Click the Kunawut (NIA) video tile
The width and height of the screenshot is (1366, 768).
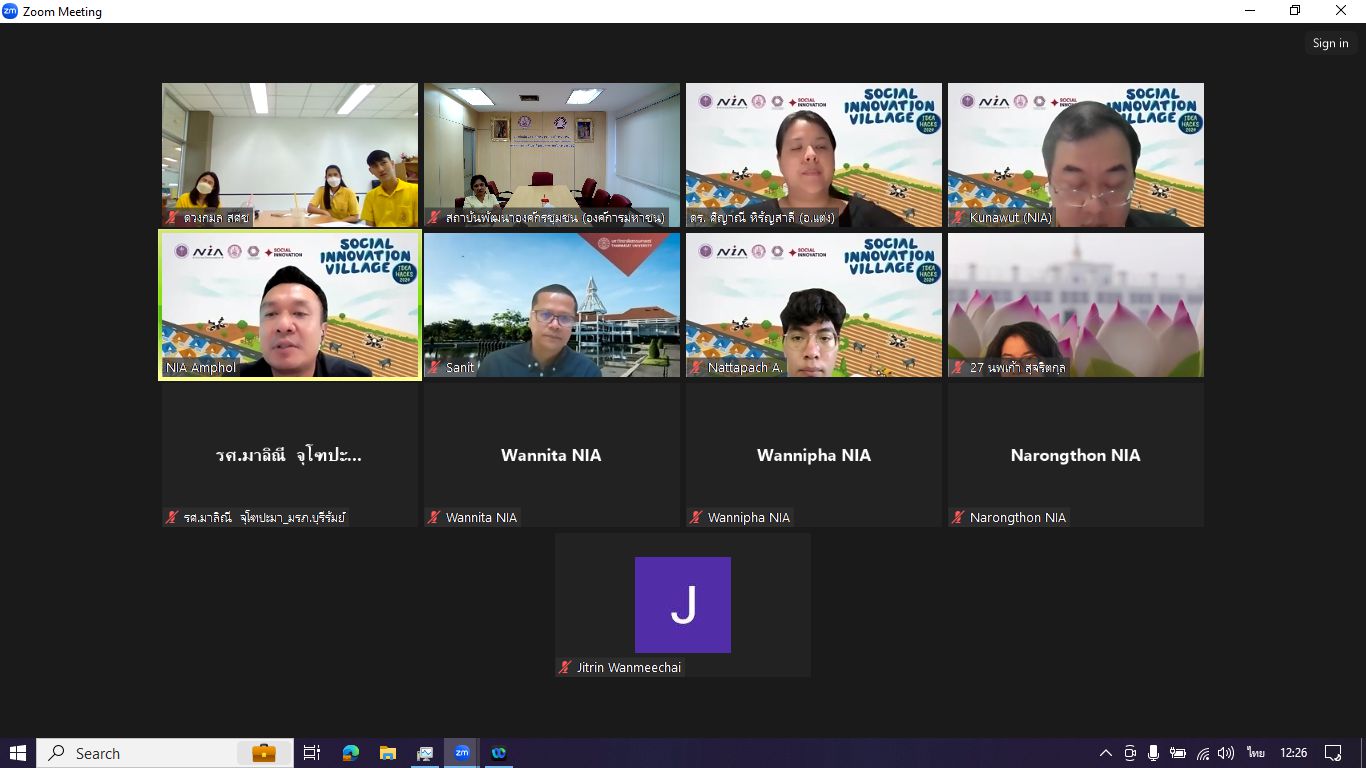[1075, 155]
